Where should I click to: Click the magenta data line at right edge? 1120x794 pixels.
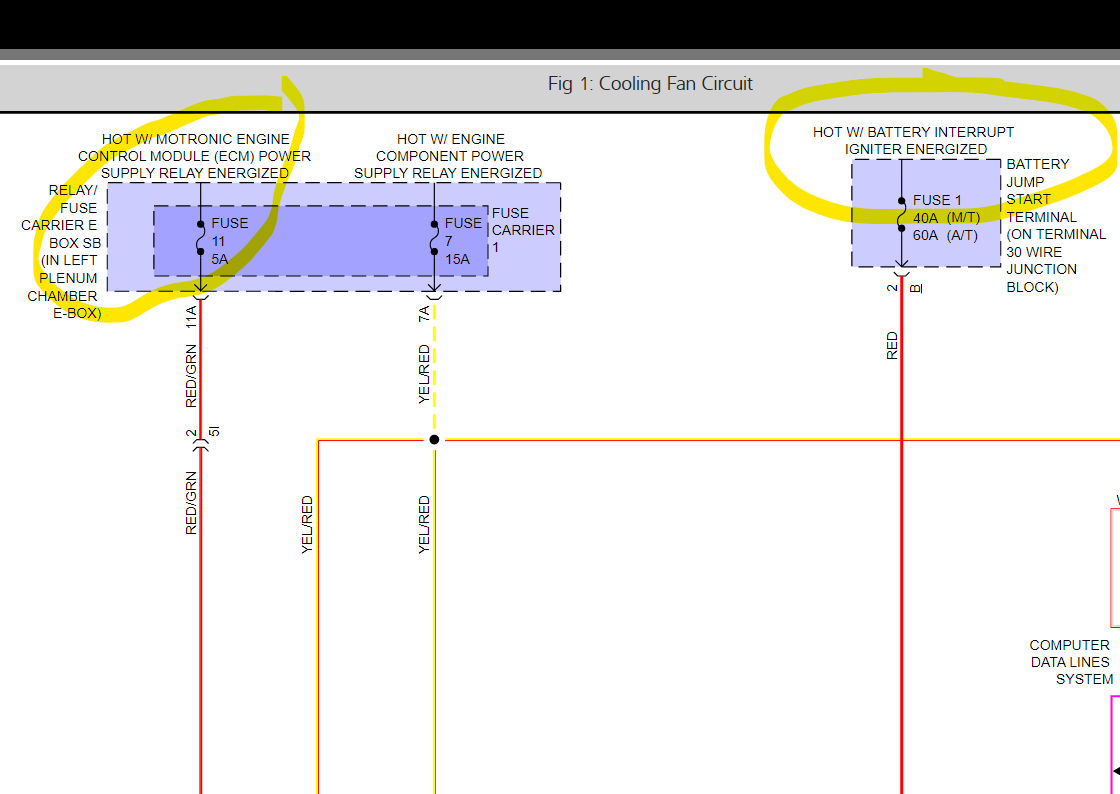pyautogui.click(x=1114, y=743)
